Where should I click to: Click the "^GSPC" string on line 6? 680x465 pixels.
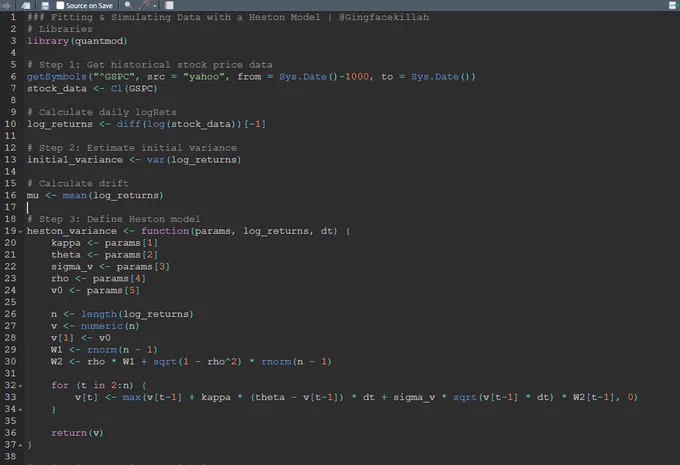tap(116, 77)
